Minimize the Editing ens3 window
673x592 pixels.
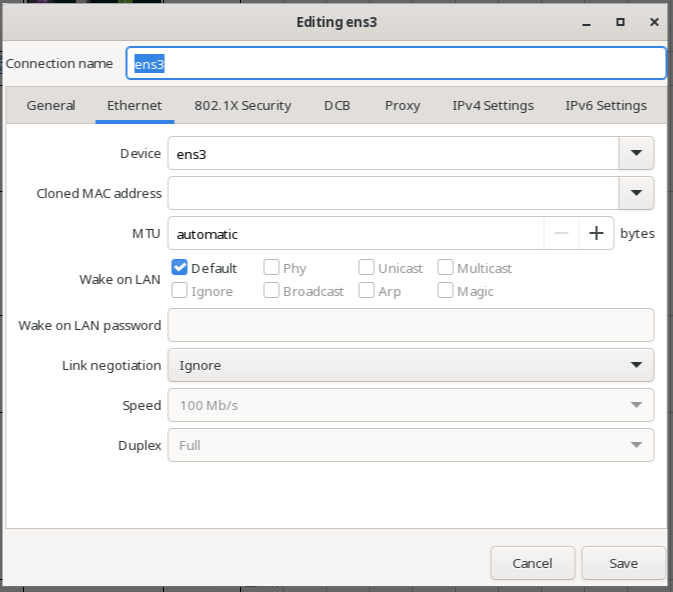pyautogui.click(x=587, y=21)
